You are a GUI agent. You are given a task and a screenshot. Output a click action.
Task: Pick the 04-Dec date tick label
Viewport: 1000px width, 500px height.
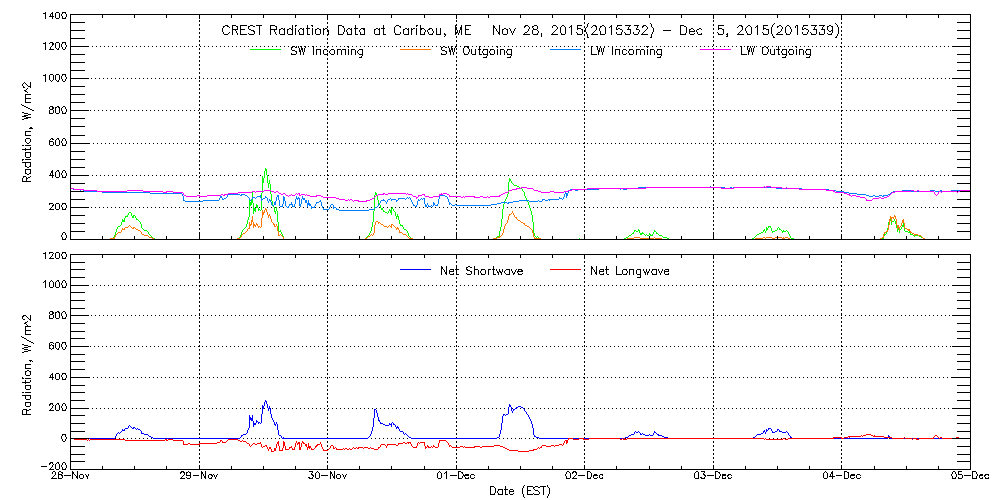[841, 477]
